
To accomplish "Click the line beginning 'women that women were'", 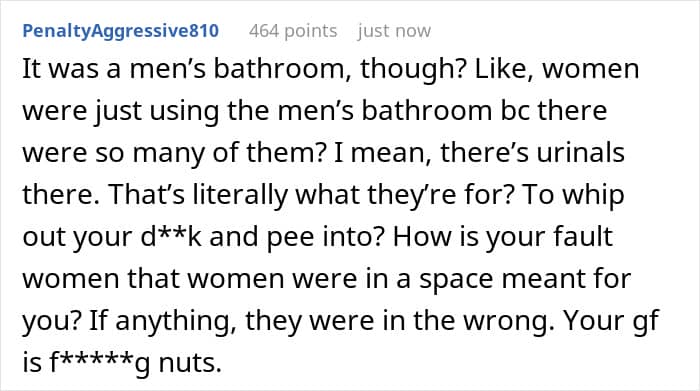I will click(327, 279).
